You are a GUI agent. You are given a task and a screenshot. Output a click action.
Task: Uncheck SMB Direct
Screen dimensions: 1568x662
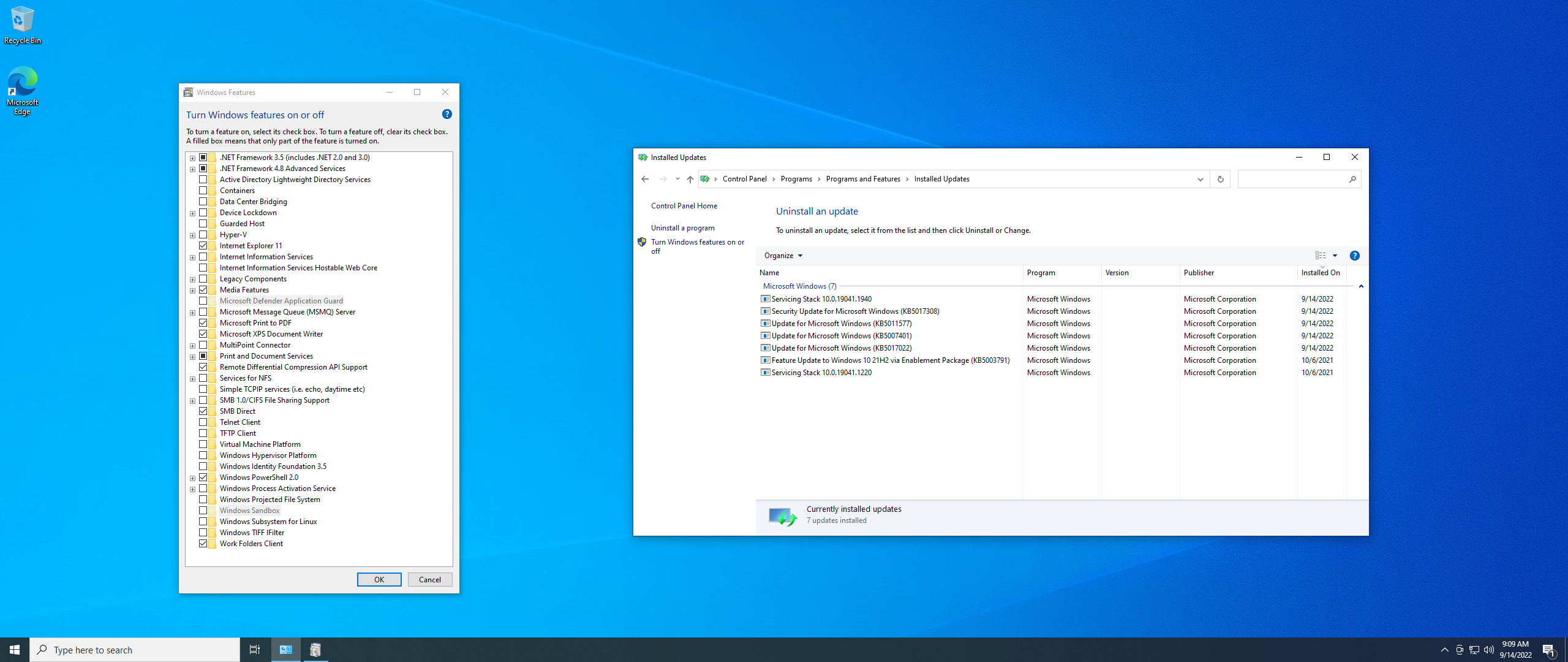tap(203, 411)
